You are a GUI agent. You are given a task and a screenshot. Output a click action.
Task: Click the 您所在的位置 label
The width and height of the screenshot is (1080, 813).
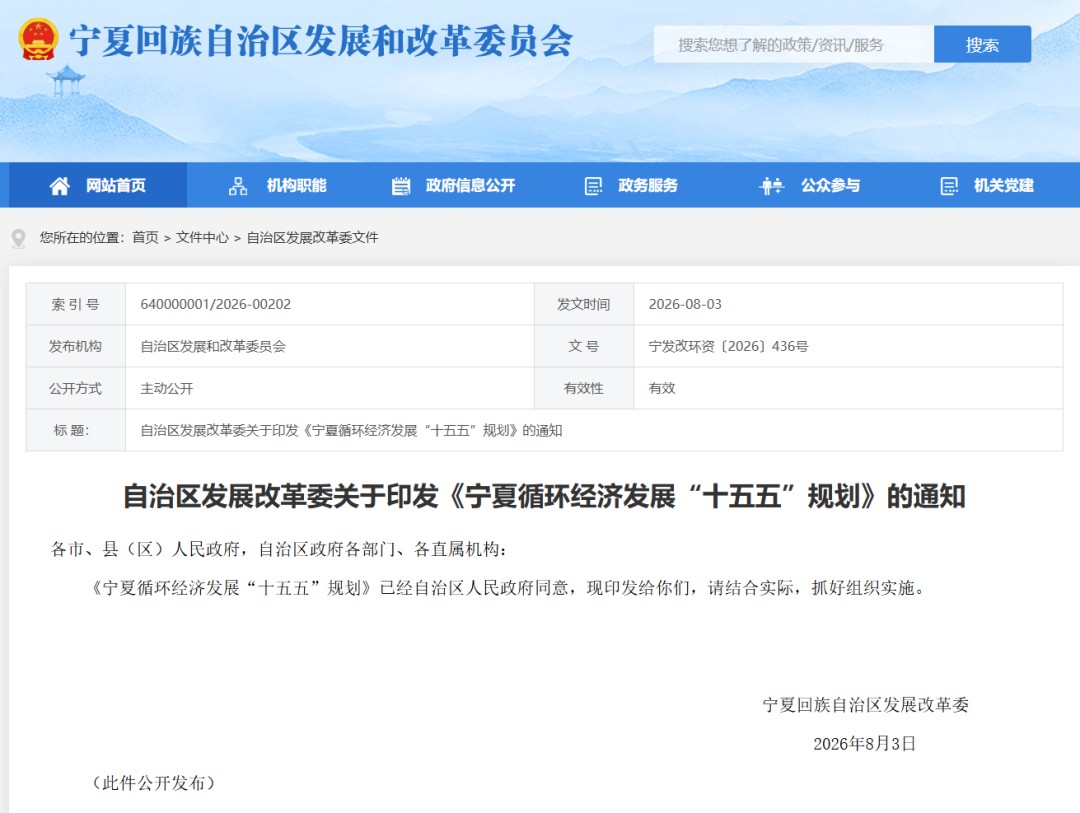click(81, 238)
